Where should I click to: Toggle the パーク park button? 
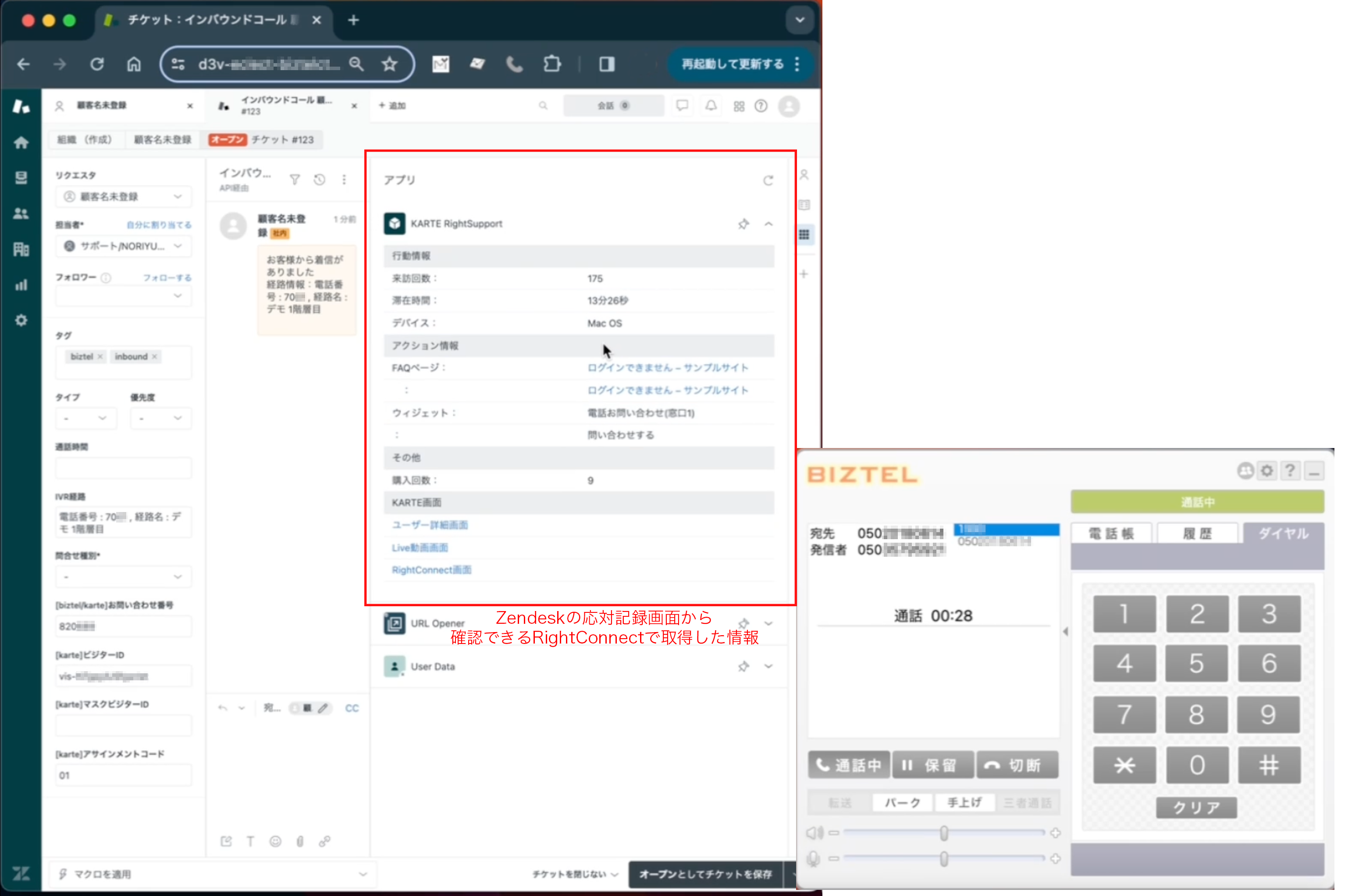902,802
